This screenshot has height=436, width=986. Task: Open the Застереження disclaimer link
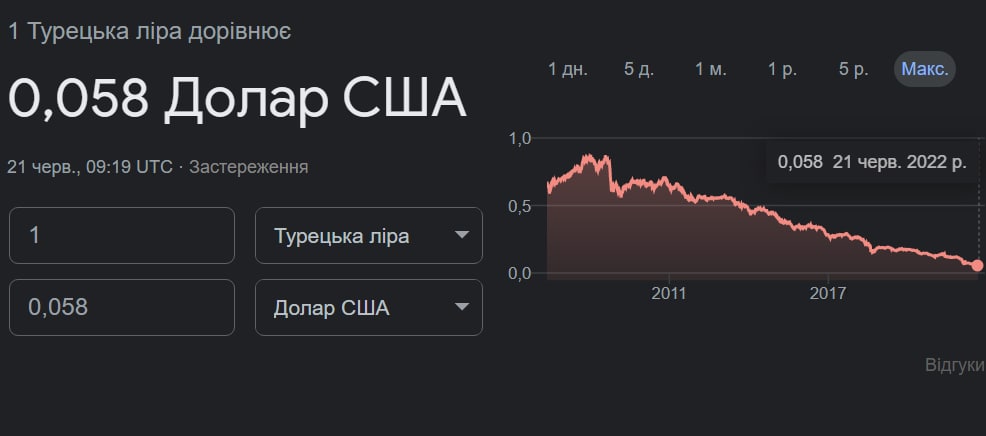click(x=248, y=166)
